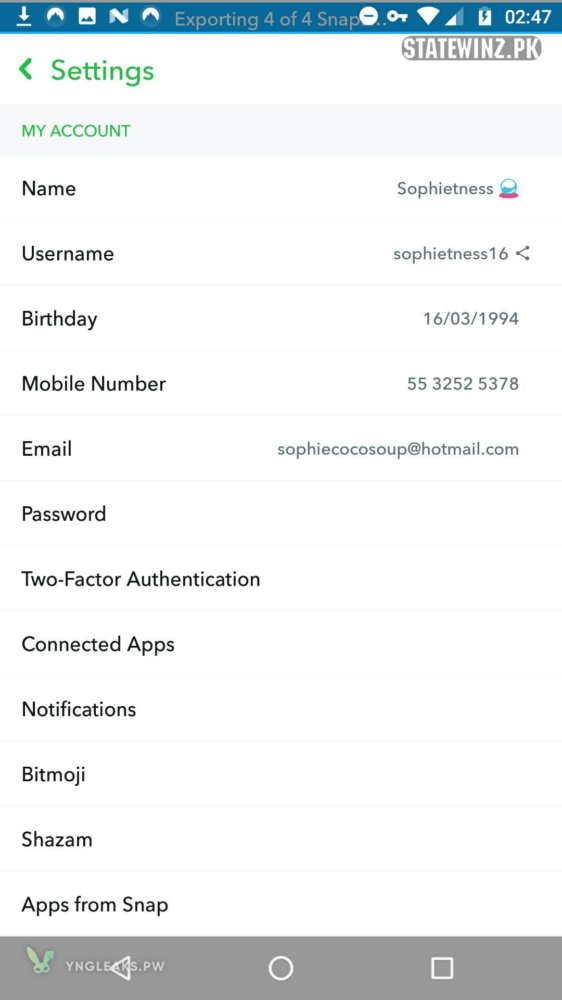Tap the battery icon in status bar

(485, 17)
